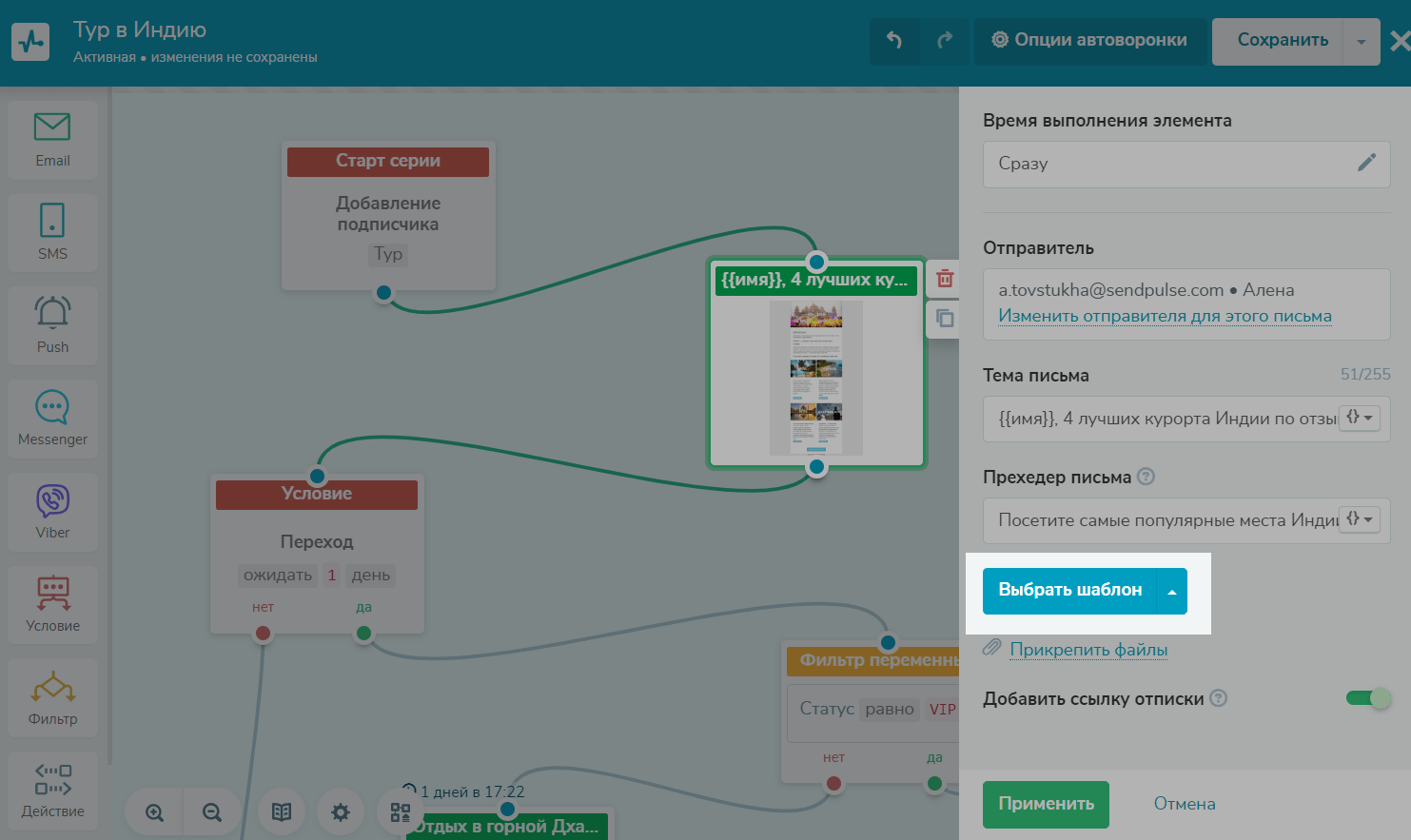1411x840 pixels.
Task: Toggle the unsubscribe link switch
Action: click(1368, 698)
